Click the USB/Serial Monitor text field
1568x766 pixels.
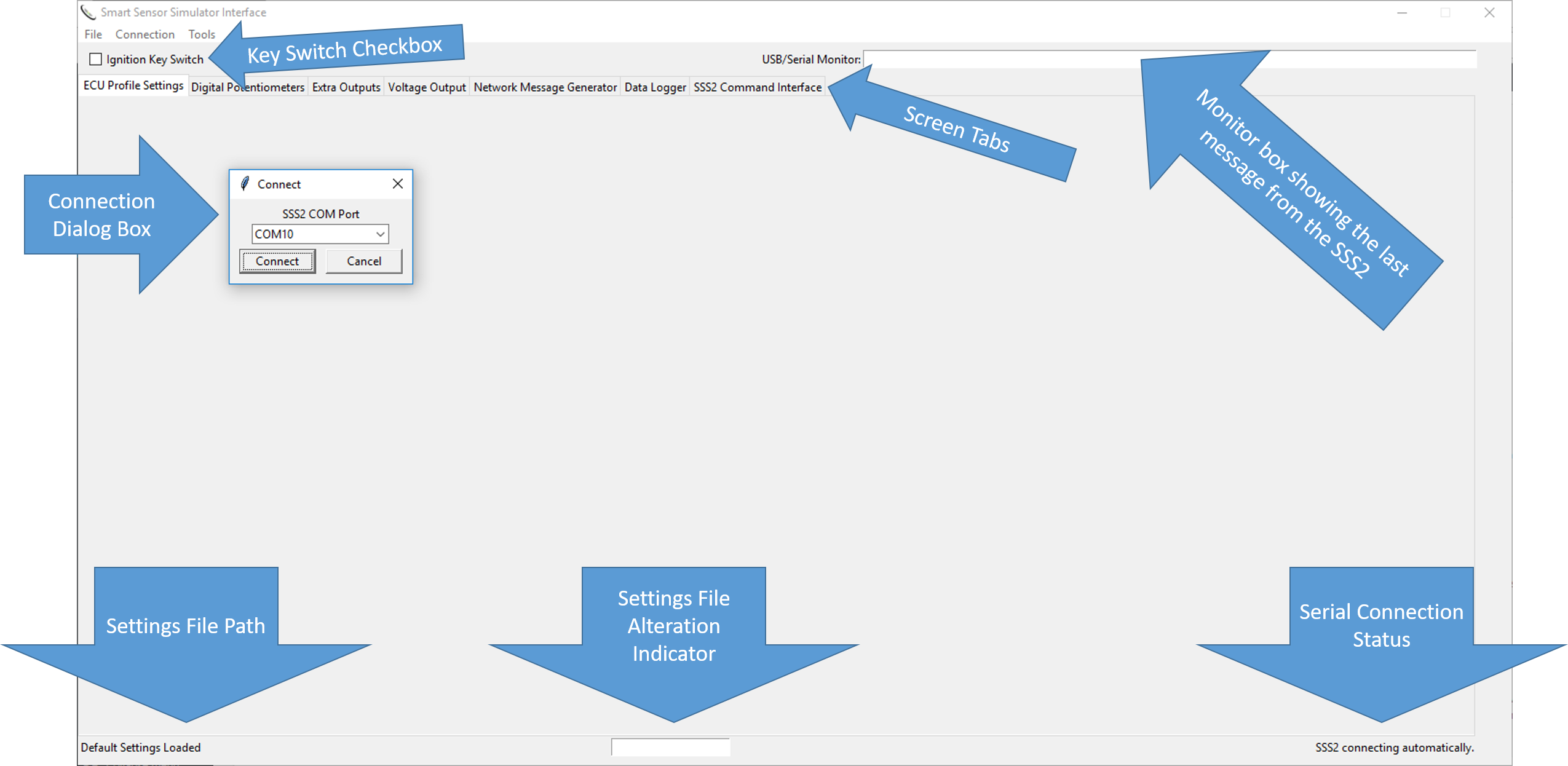pyautogui.click(x=1170, y=59)
